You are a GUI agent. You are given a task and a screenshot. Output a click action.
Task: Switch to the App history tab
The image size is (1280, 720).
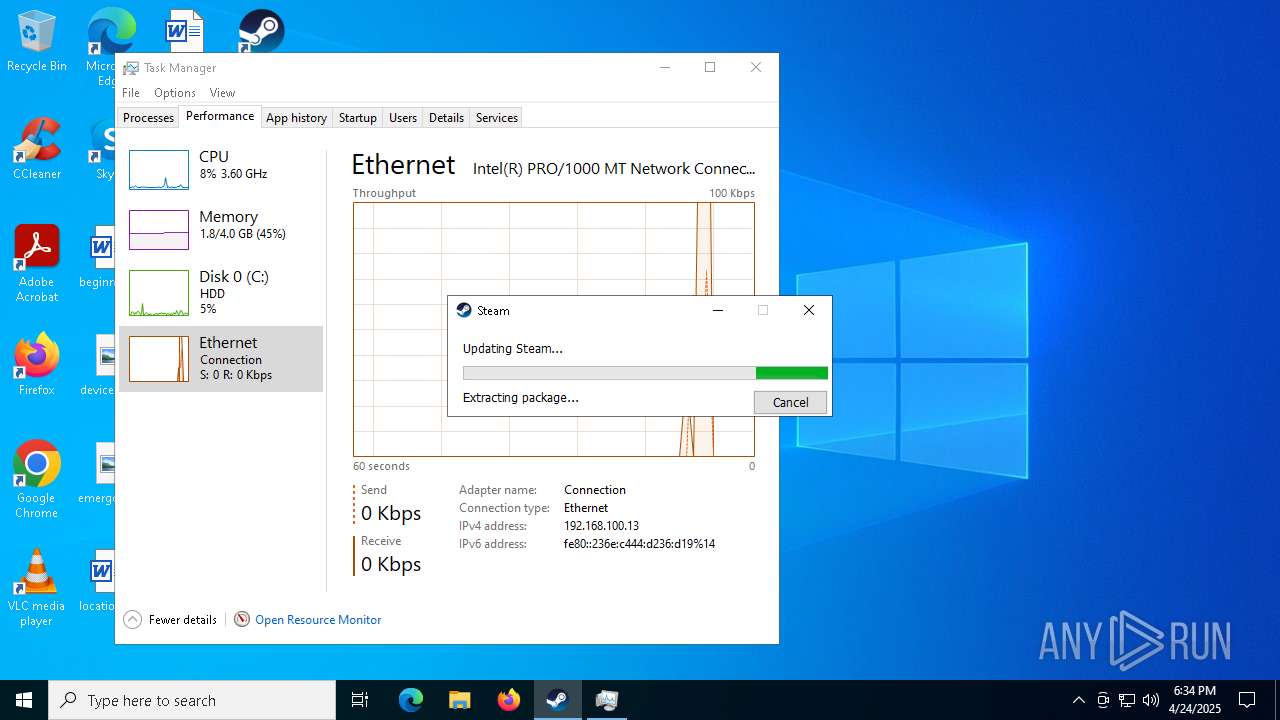296,118
